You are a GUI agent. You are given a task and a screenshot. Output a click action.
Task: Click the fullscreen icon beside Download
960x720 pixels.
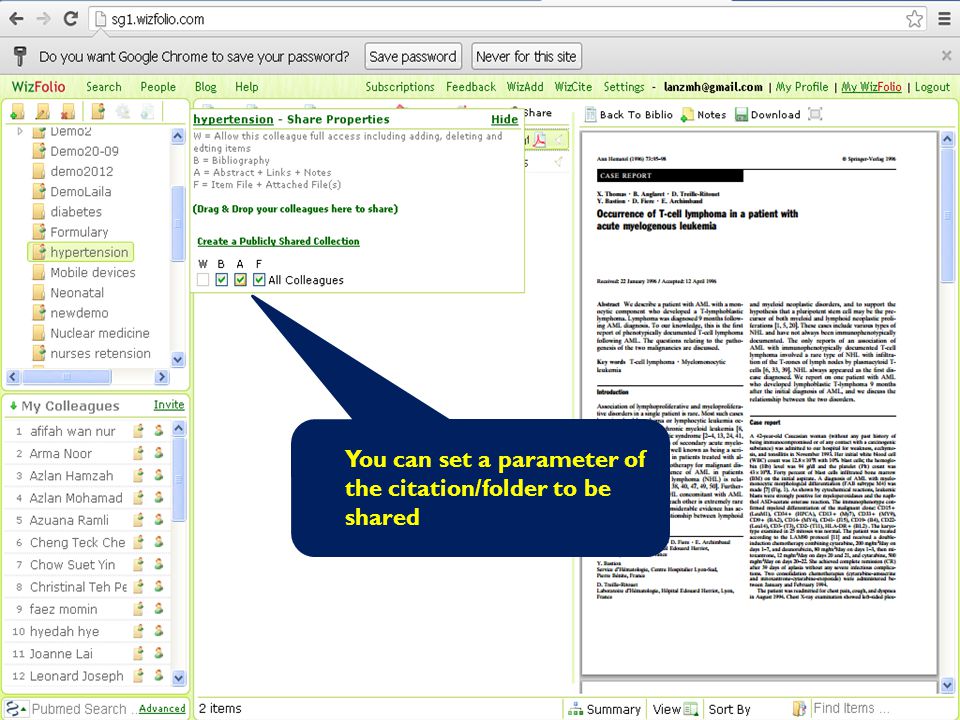815,114
